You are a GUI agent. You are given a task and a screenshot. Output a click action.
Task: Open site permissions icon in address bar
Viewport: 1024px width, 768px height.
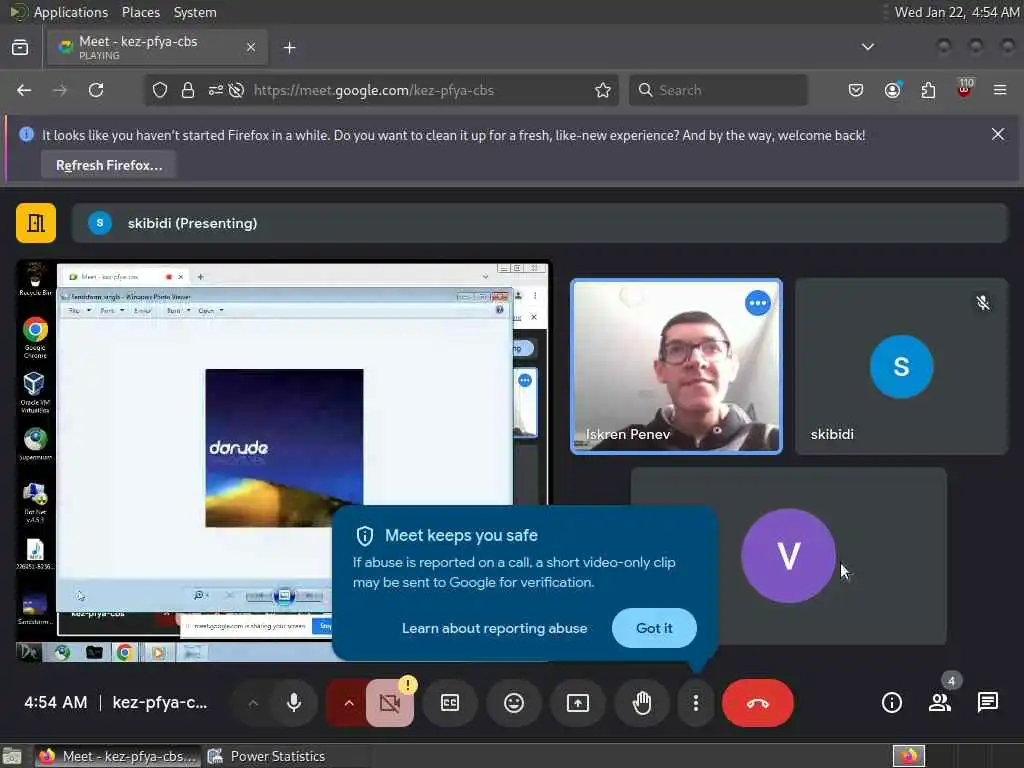coord(216,90)
